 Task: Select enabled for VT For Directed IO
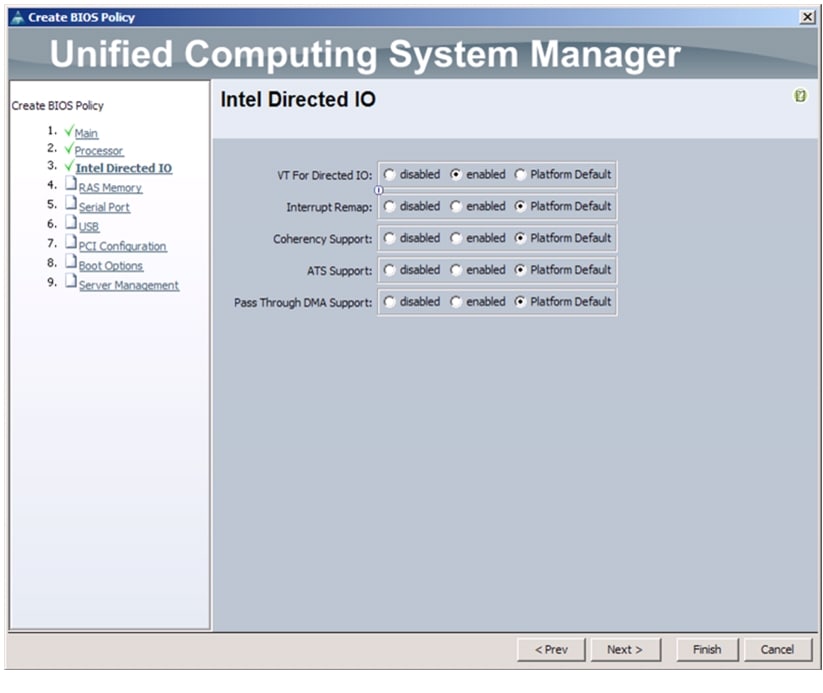click(x=456, y=174)
